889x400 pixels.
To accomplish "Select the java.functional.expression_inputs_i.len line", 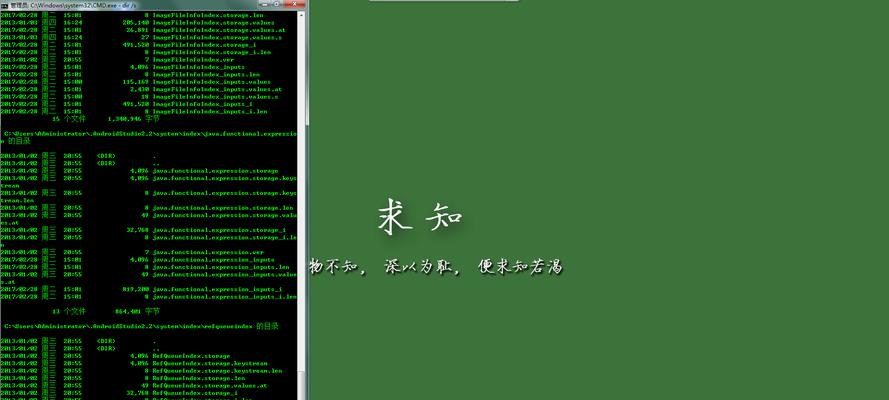I will (x=149, y=296).
